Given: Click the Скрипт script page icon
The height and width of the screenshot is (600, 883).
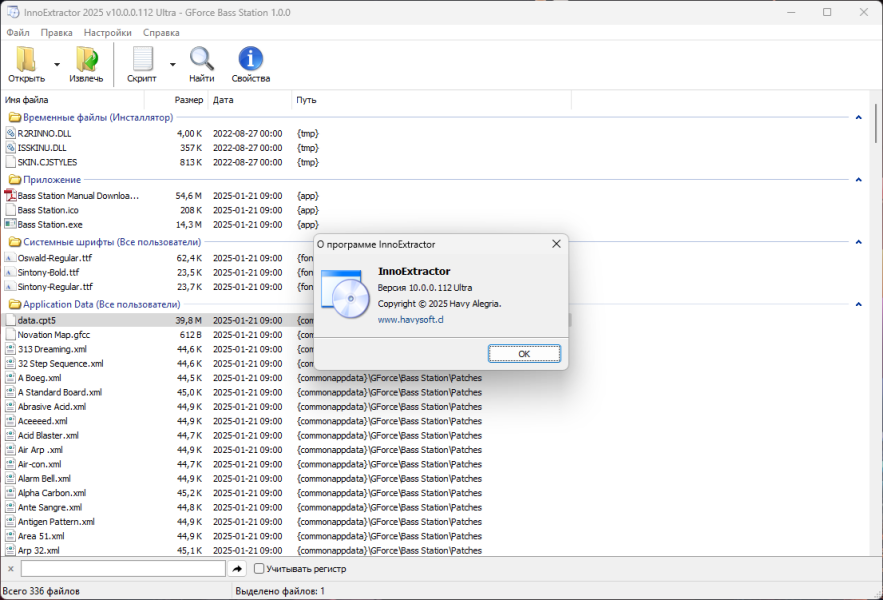Looking at the screenshot, I should tap(142, 59).
